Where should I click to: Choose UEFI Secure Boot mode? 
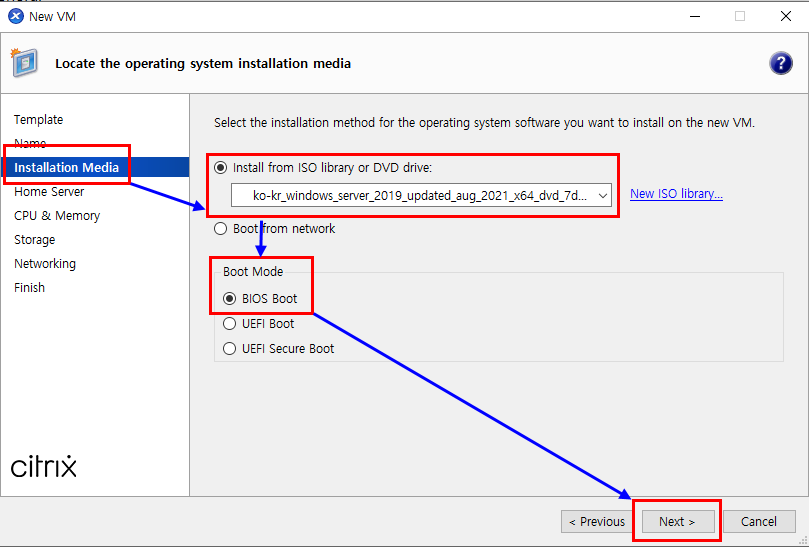(279, 348)
